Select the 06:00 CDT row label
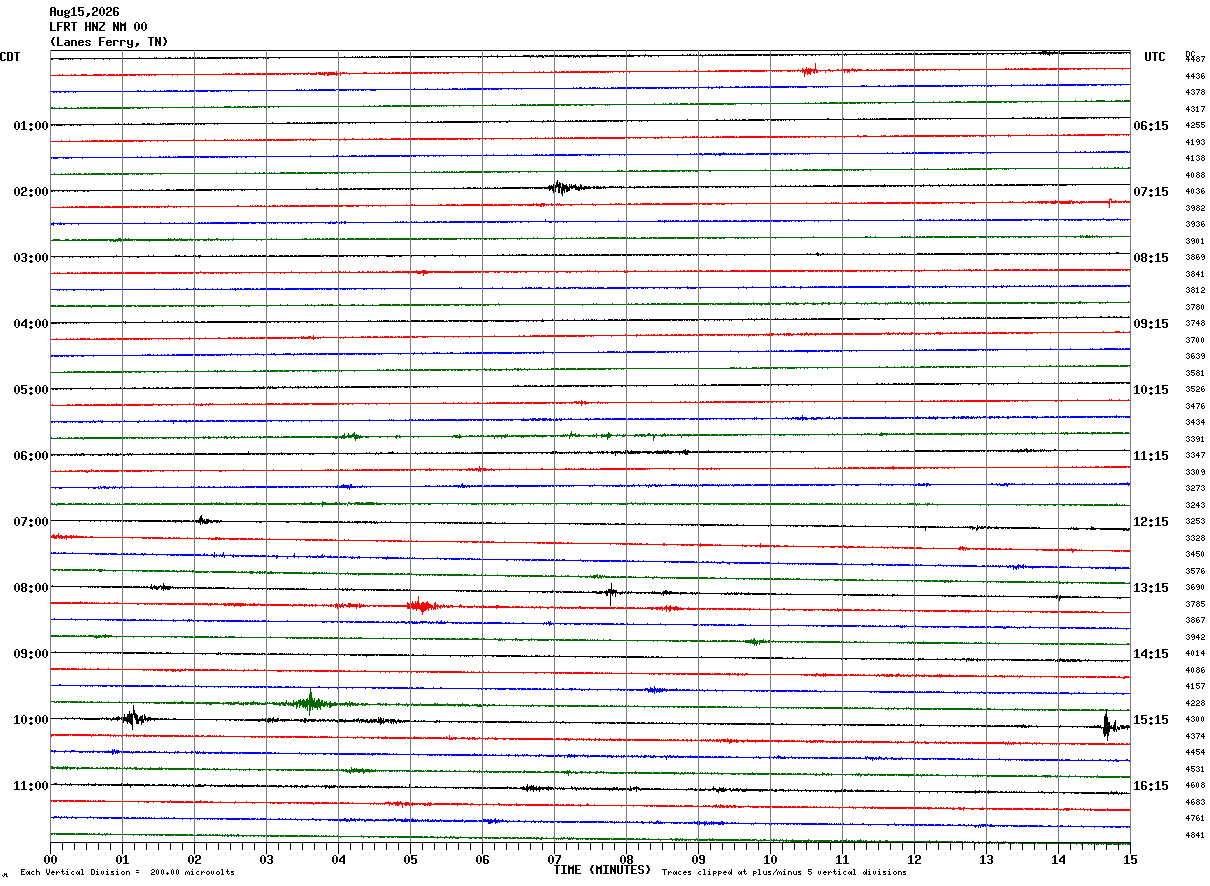 30,456
